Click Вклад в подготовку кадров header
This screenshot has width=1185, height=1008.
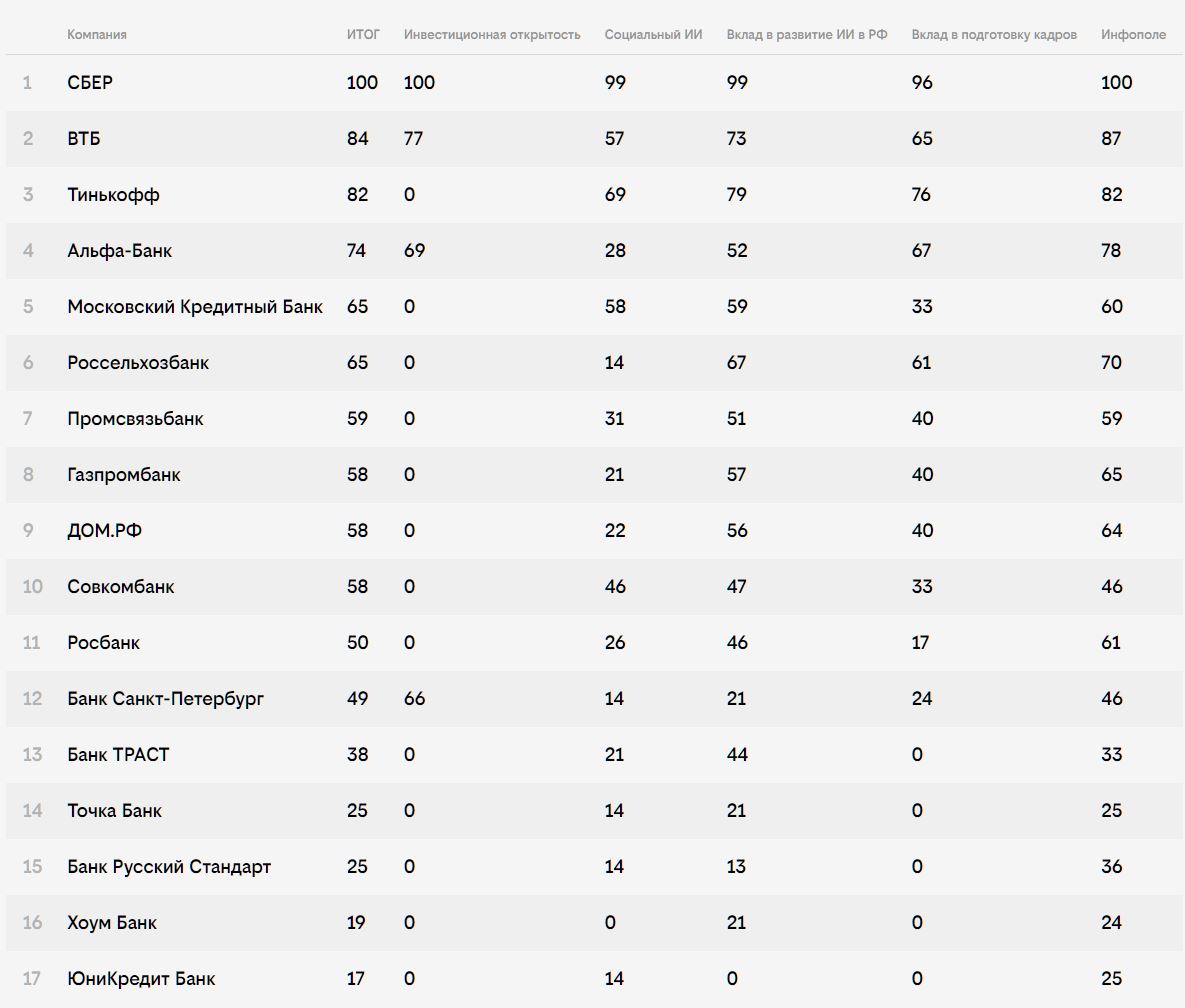[x=994, y=35]
